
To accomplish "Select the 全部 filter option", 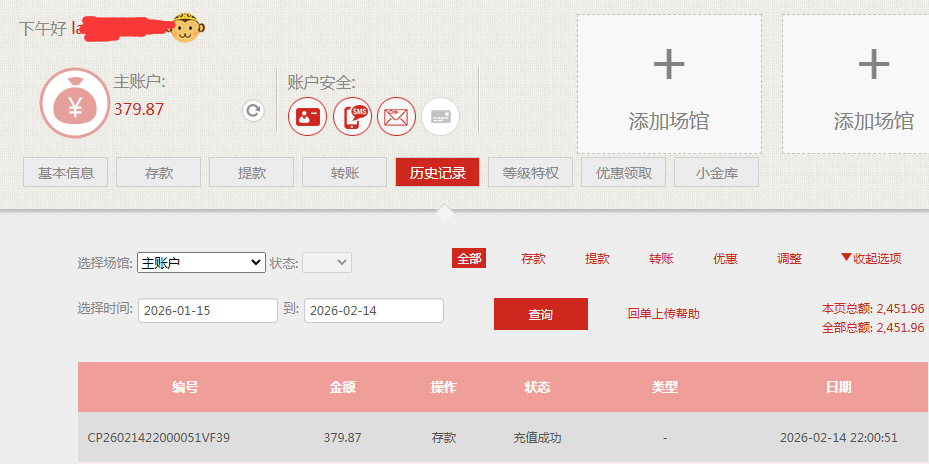I will point(469,259).
